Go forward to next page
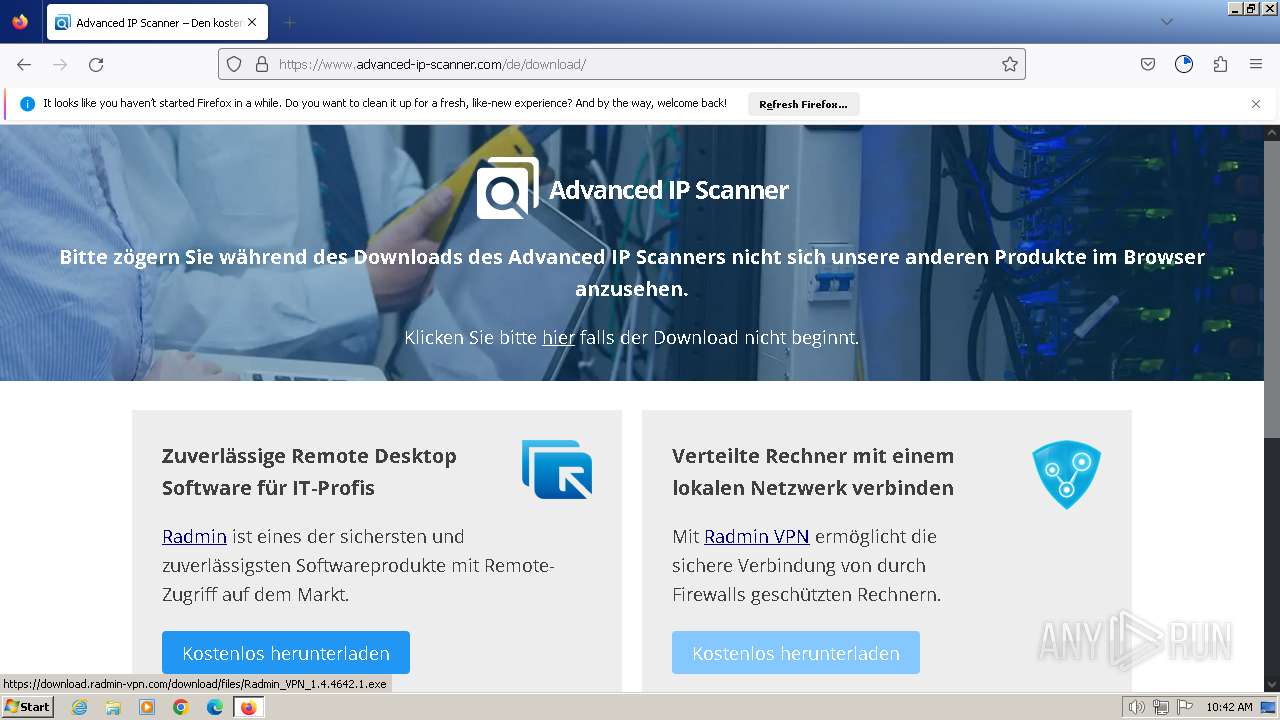The image size is (1280, 720). (60, 64)
